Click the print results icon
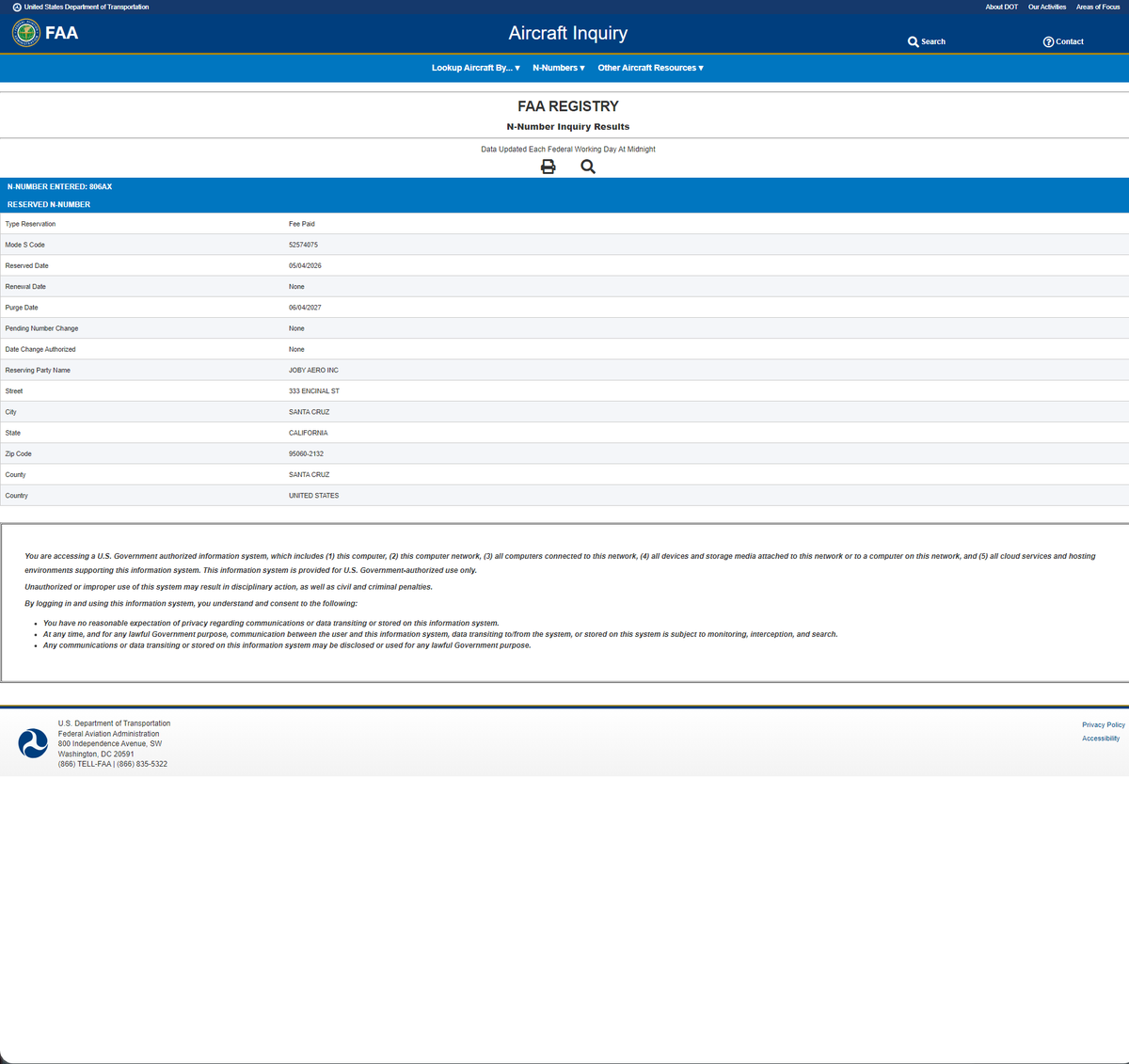 coord(549,167)
